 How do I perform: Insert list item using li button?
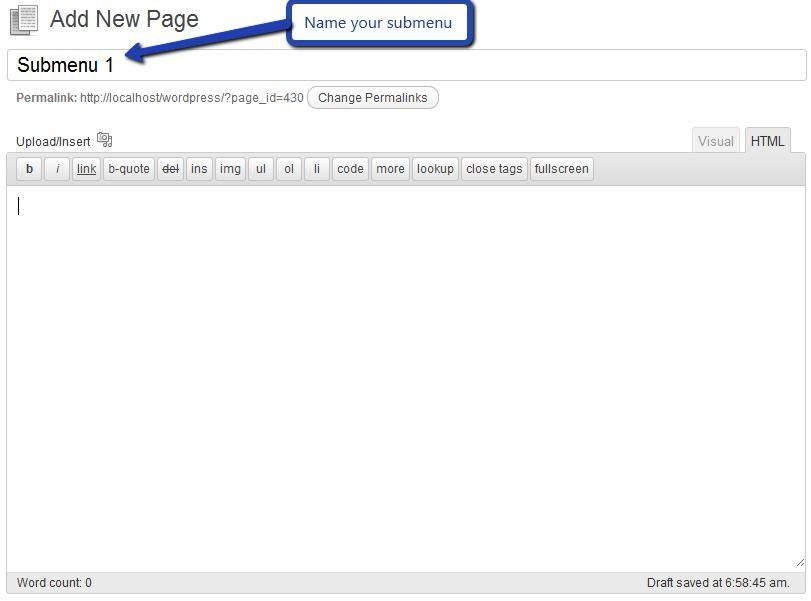click(x=316, y=169)
